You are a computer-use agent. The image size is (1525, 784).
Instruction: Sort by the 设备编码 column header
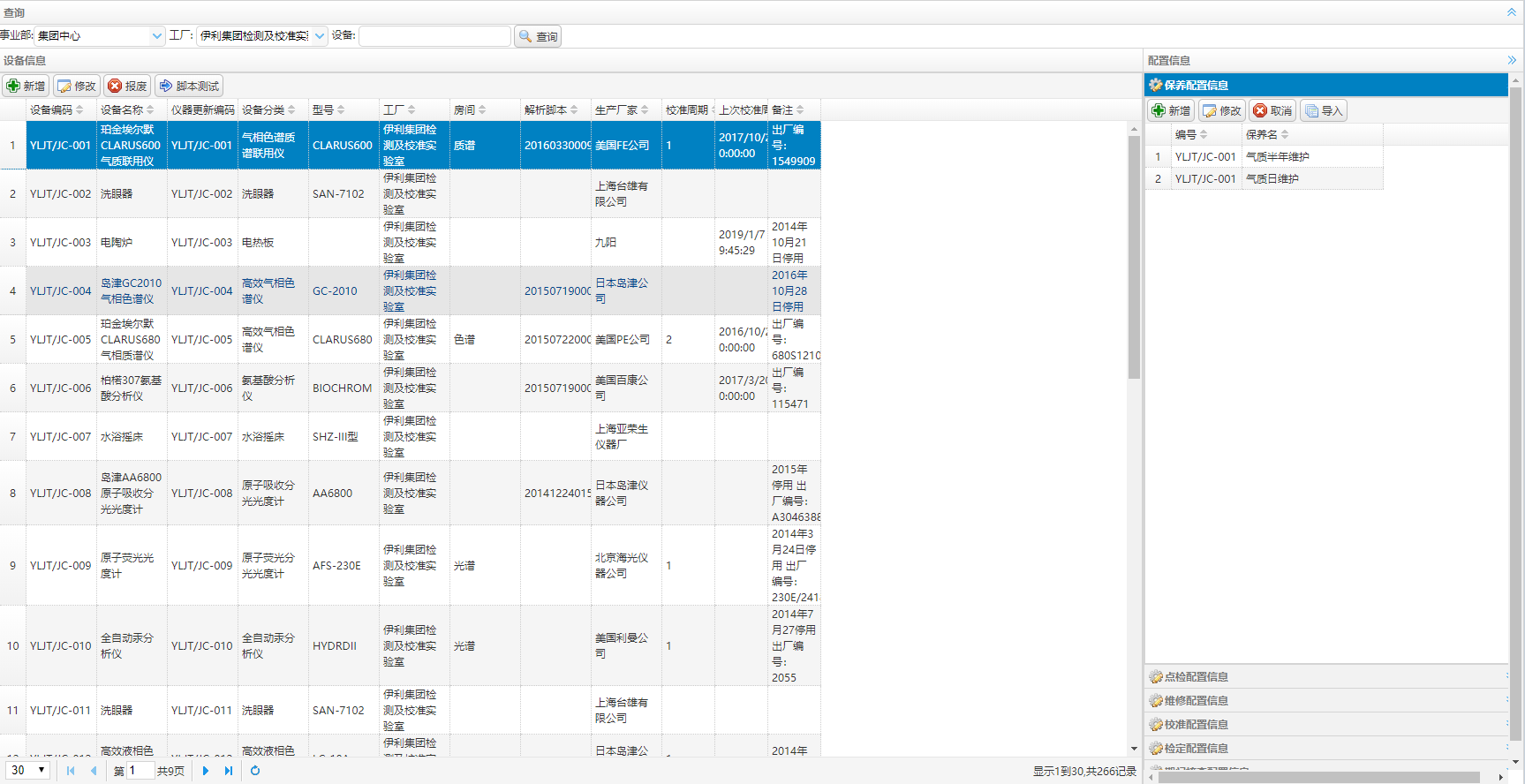tap(51, 109)
